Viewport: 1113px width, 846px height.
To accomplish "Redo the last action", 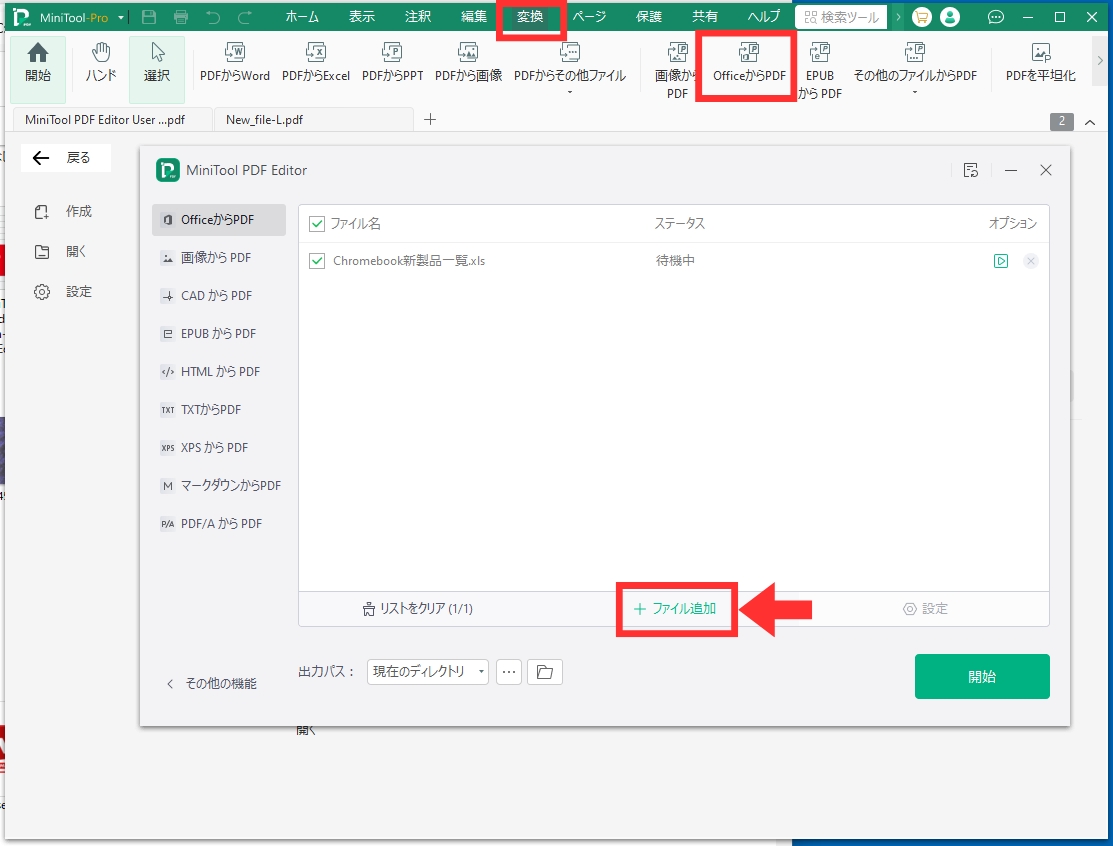I will click(245, 17).
